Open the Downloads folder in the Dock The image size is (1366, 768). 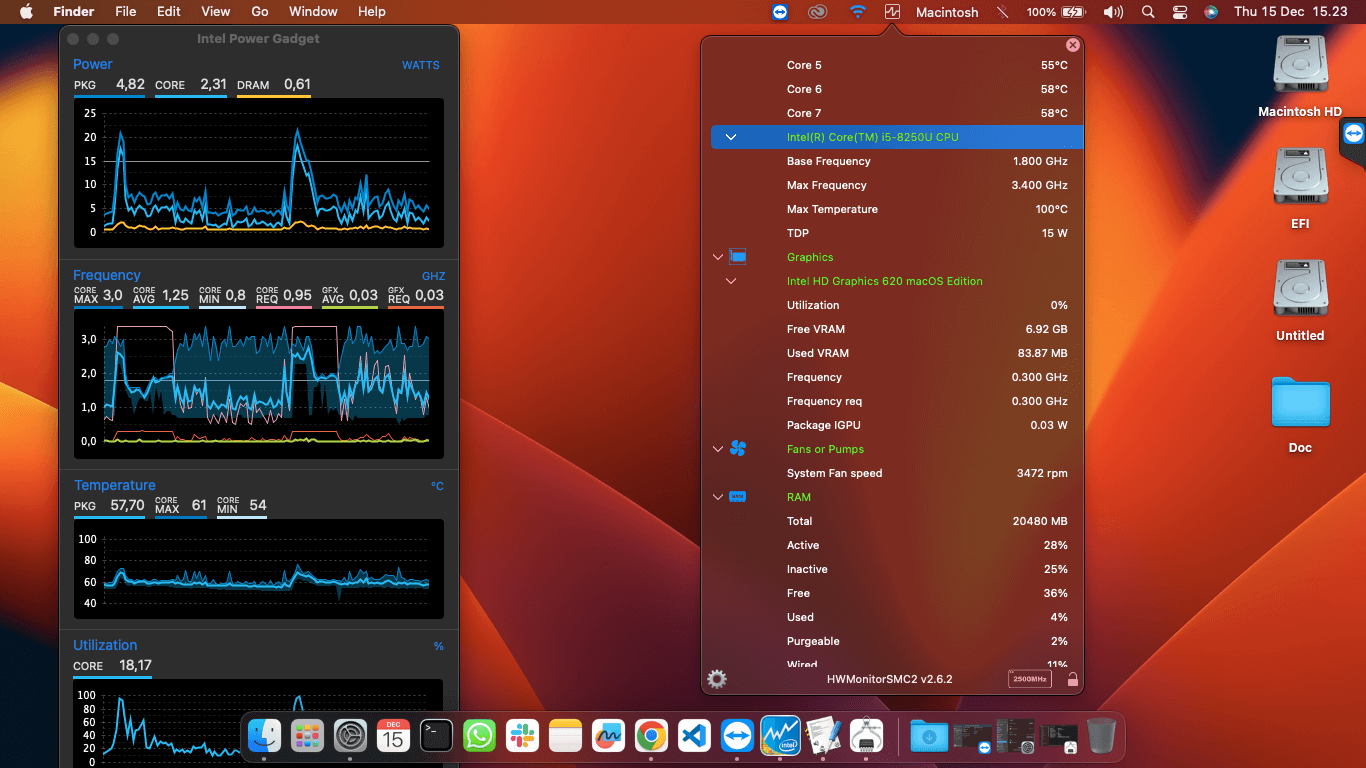tap(929, 737)
